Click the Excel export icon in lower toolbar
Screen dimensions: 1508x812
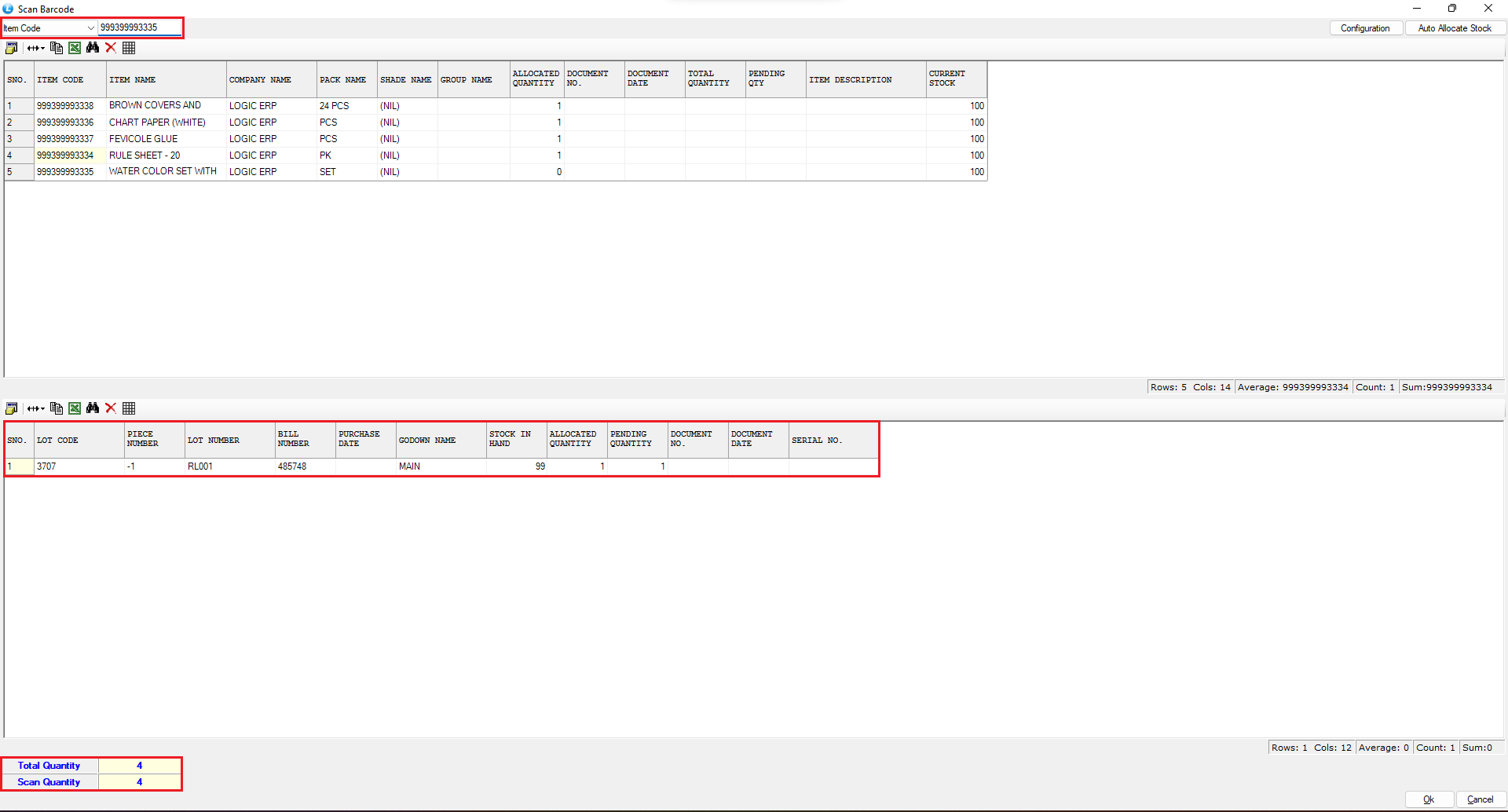coord(75,408)
